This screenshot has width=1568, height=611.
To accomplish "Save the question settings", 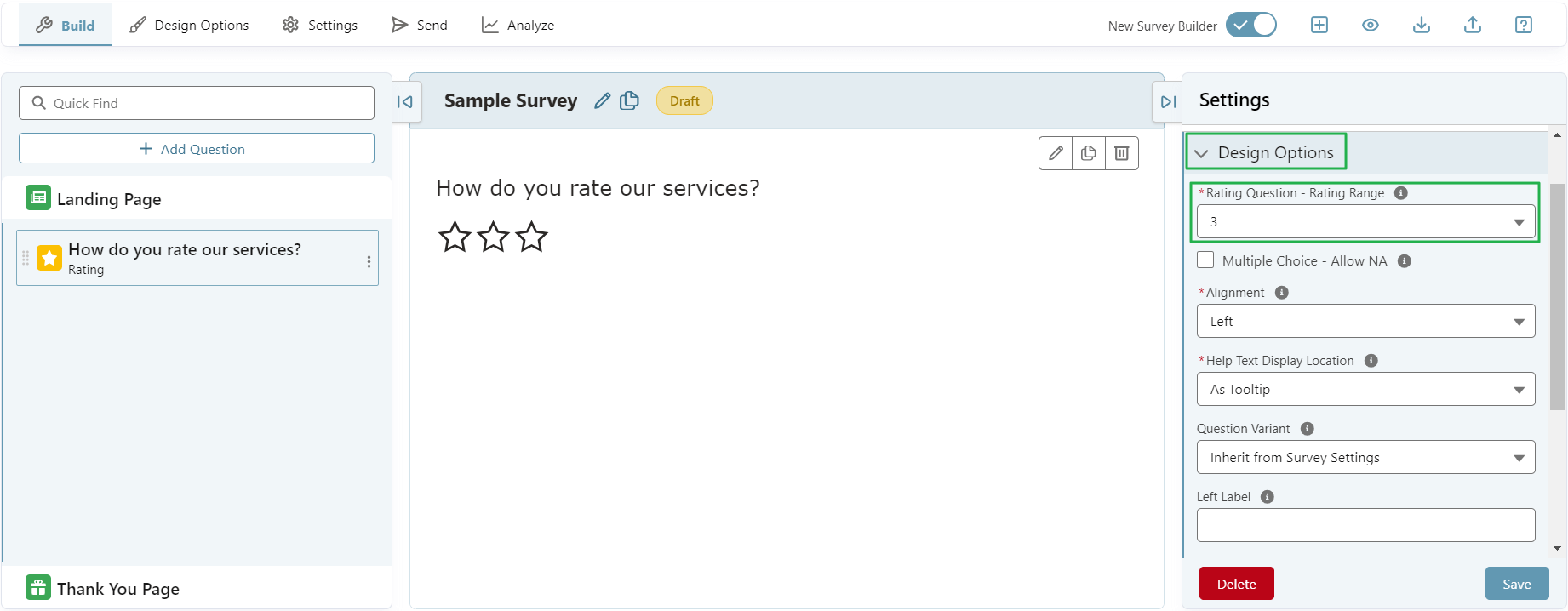I will click(1517, 584).
